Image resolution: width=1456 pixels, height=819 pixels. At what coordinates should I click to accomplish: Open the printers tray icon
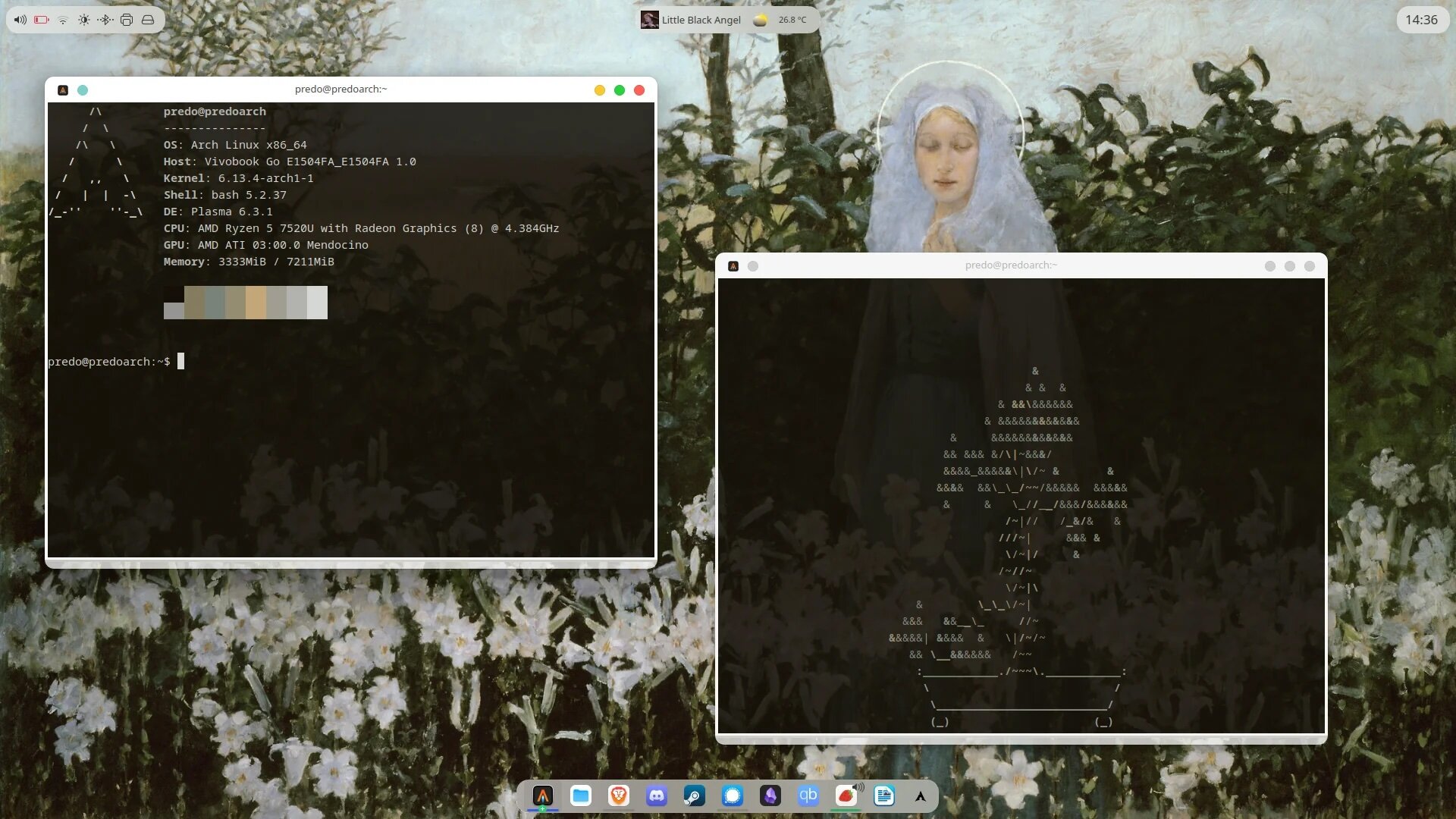127,20
